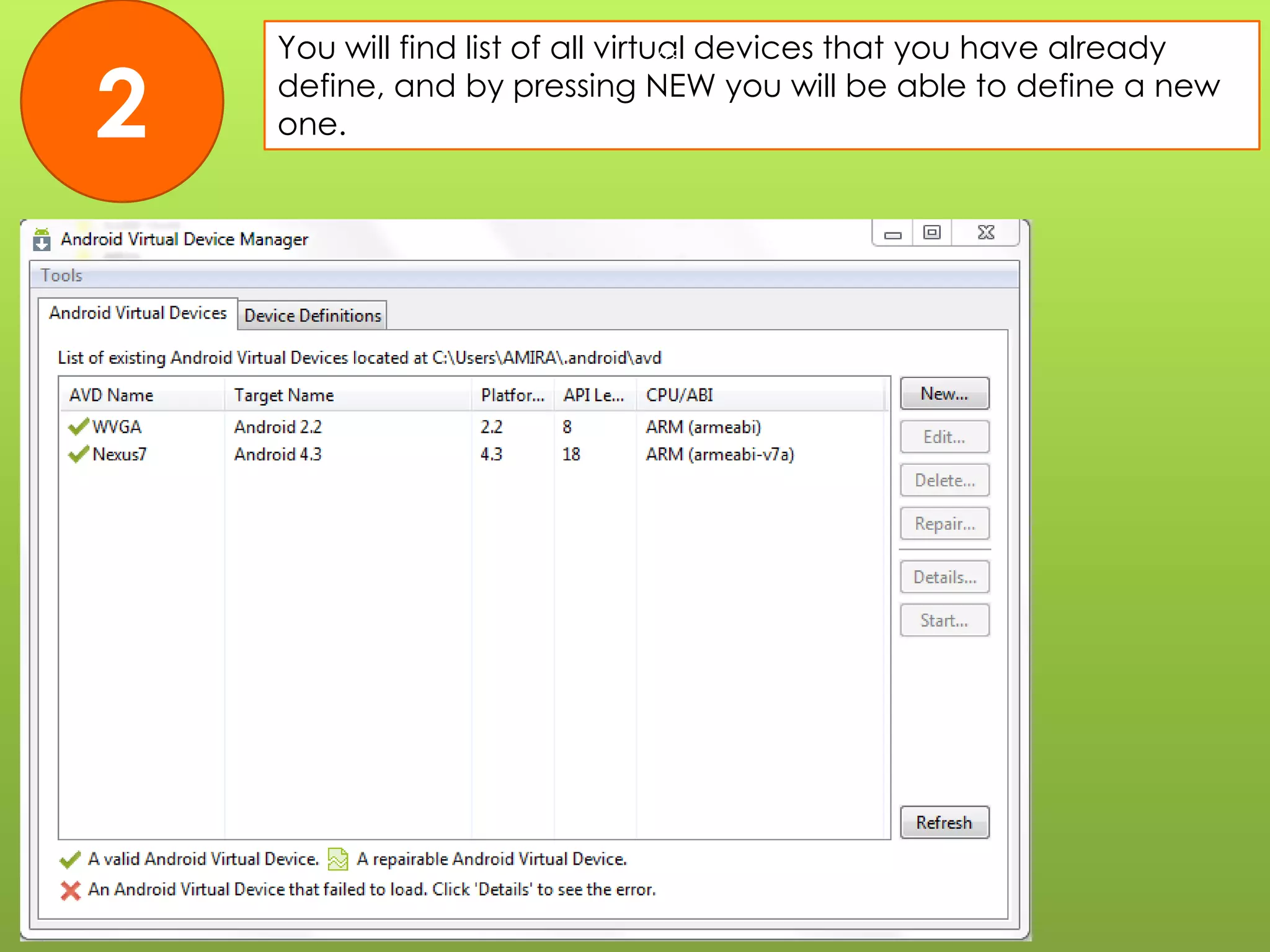Click the ARM (armeabi-v7a) cell
This screenshot has width=1270, height=952.
point(720,454)
